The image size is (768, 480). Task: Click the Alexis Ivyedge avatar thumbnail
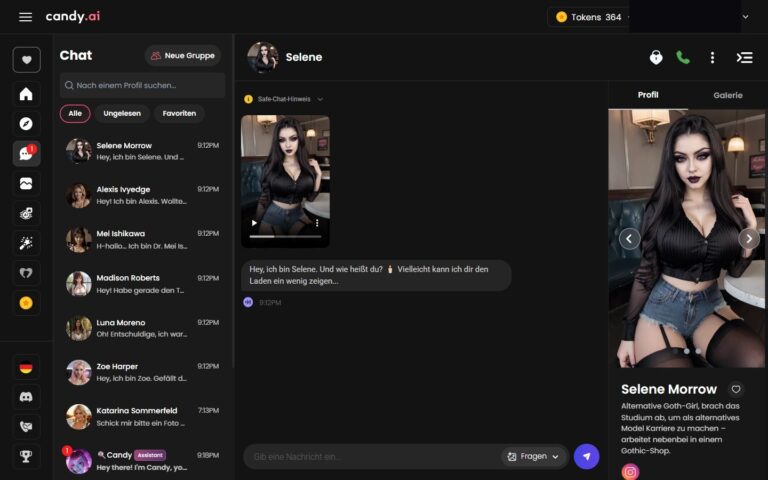coord(78,195)
